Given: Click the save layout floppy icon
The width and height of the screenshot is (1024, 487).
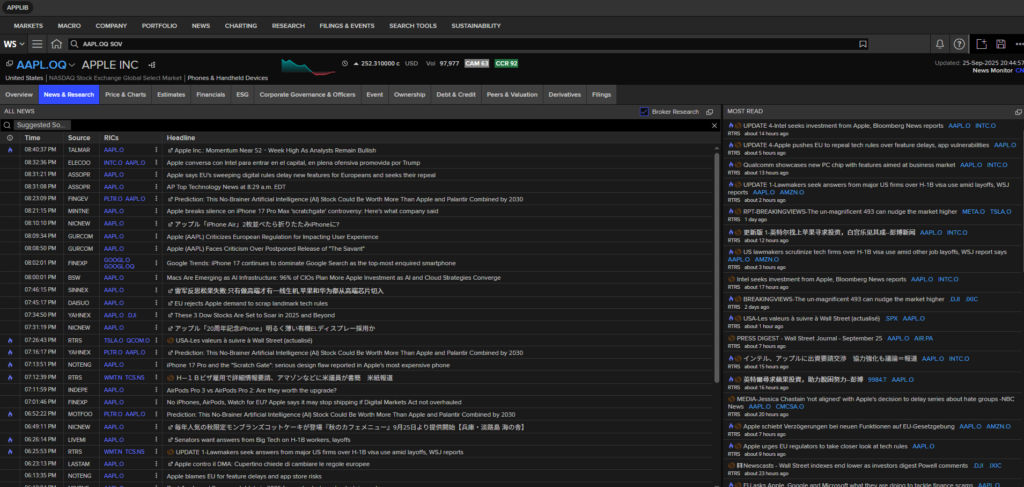Looking at the screenshot, I should pos(1002,44).
